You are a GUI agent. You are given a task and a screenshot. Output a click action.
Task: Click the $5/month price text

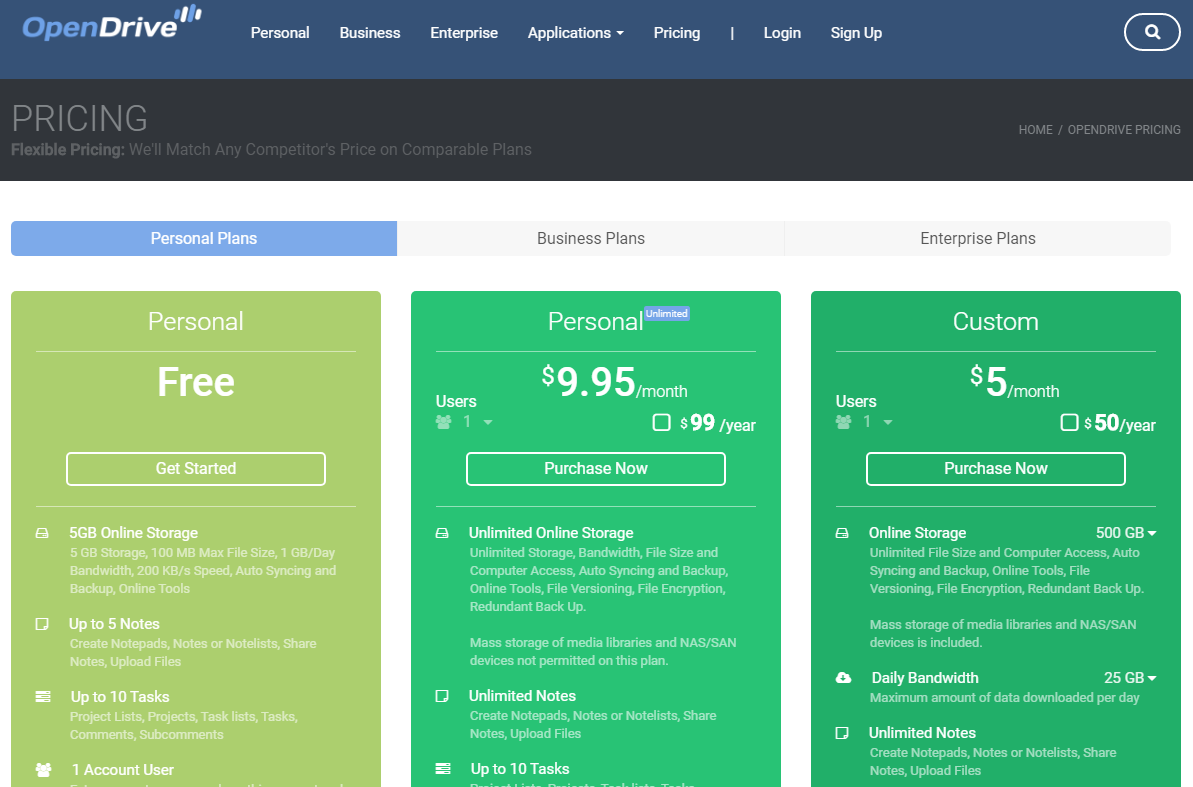pos(1015,382)
